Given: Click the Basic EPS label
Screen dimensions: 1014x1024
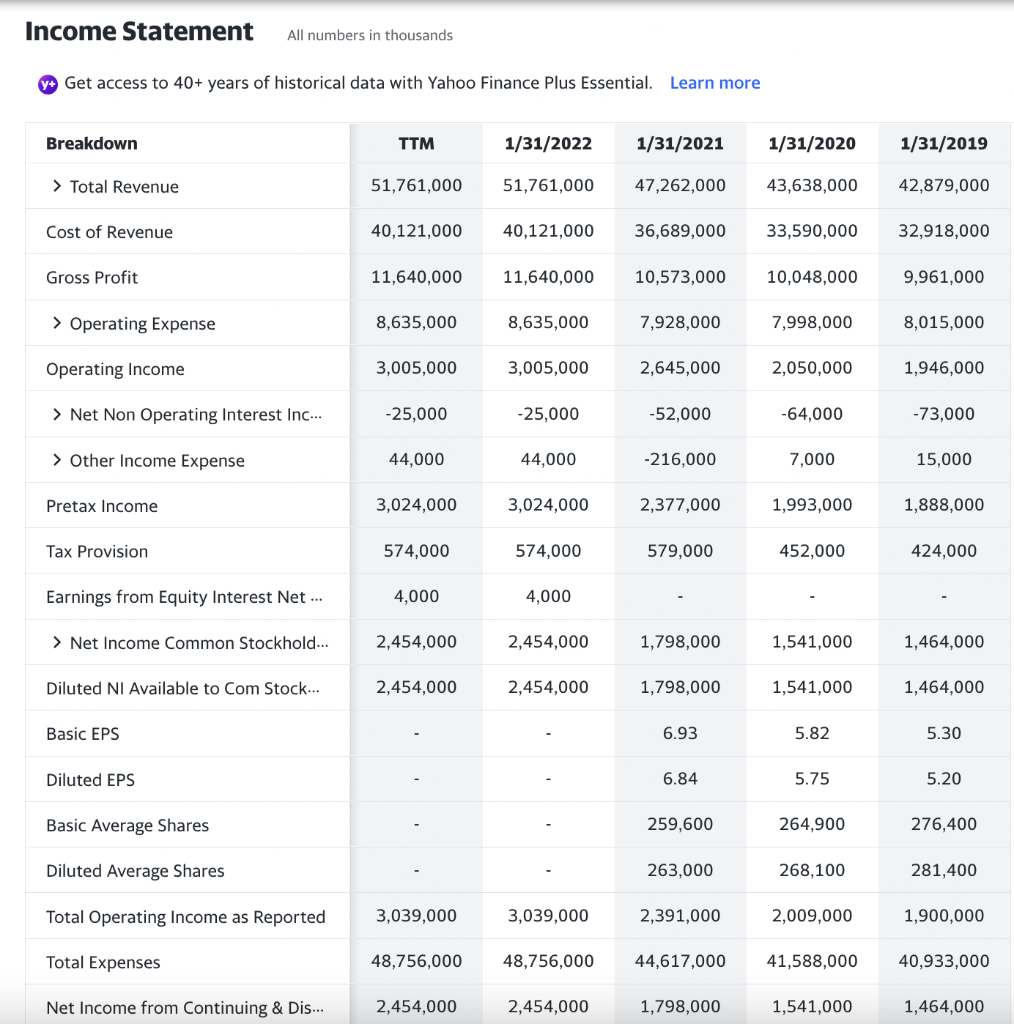Looking at the screenshot, I should pos(82,734).
